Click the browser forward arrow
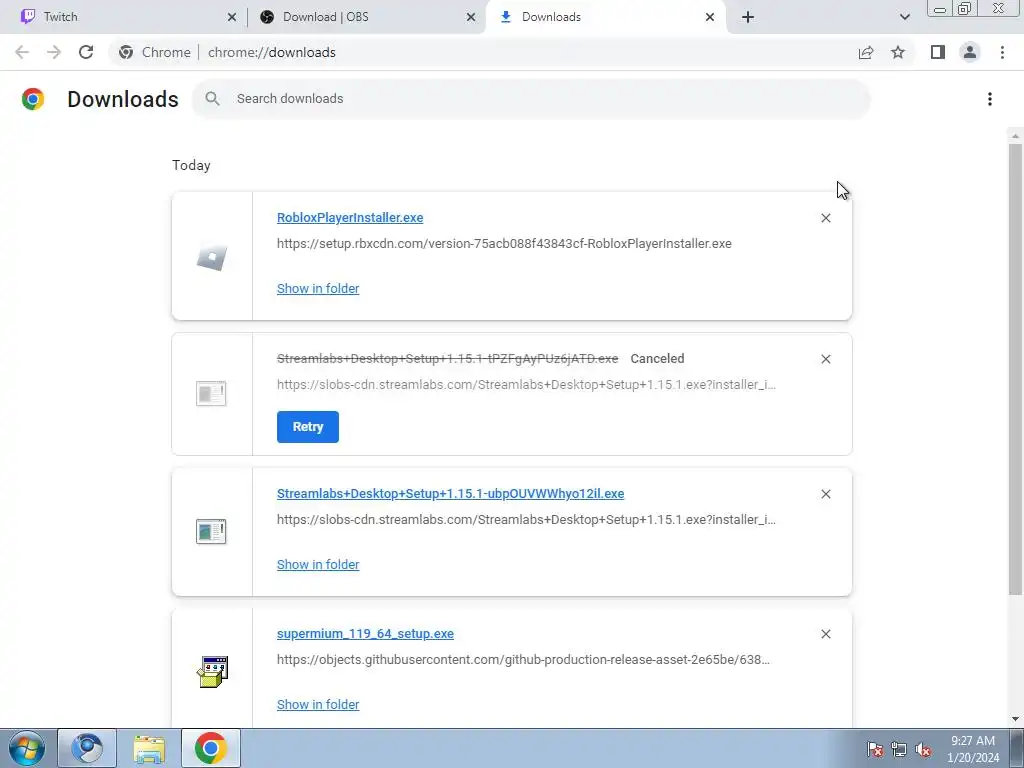The height and width of the screenshot is (768, 1024). pos(54,52)
